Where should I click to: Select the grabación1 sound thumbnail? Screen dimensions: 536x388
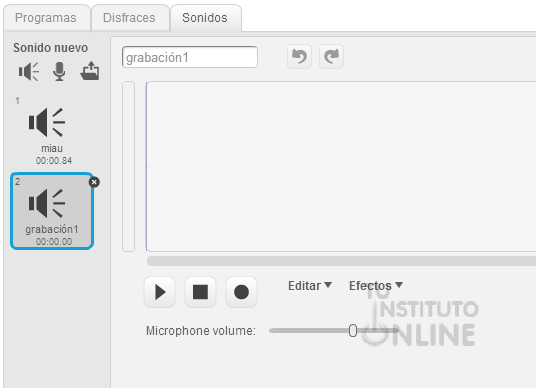pos(52,211)
